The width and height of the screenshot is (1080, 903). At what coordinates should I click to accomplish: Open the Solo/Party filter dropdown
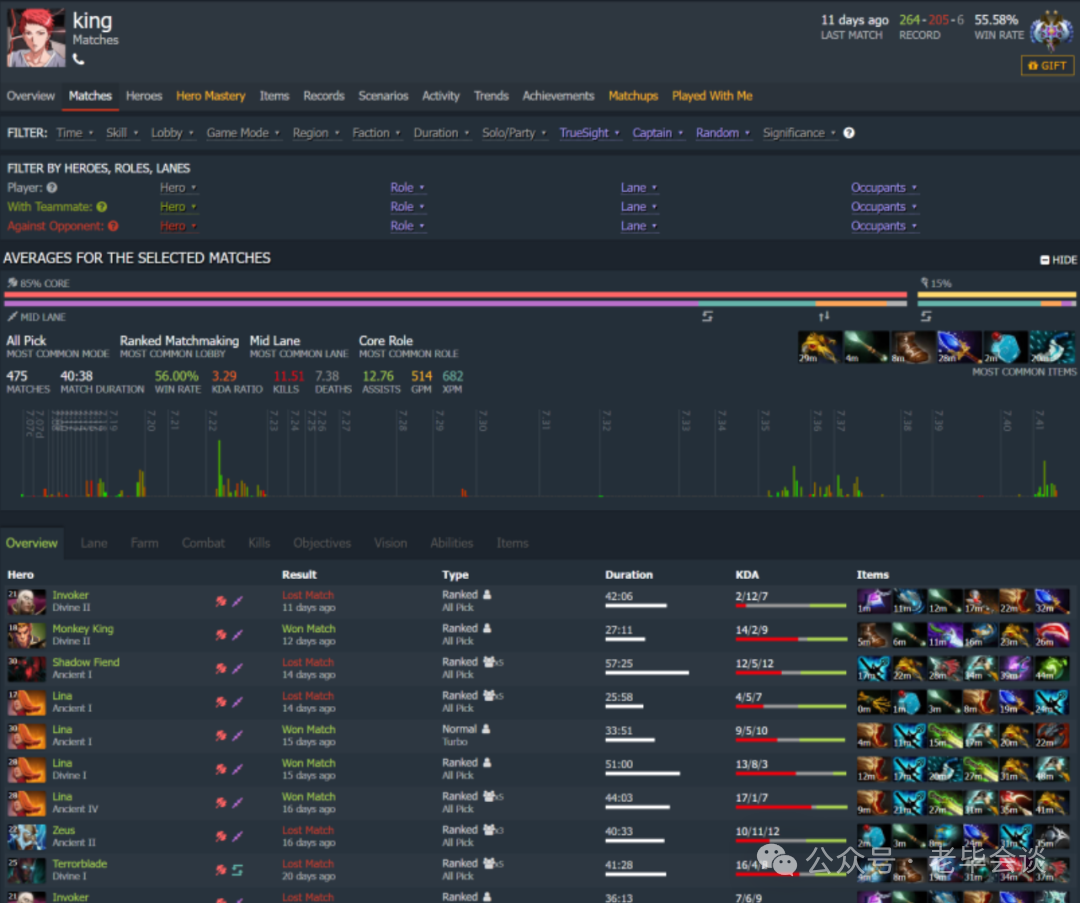pos(514,133)
